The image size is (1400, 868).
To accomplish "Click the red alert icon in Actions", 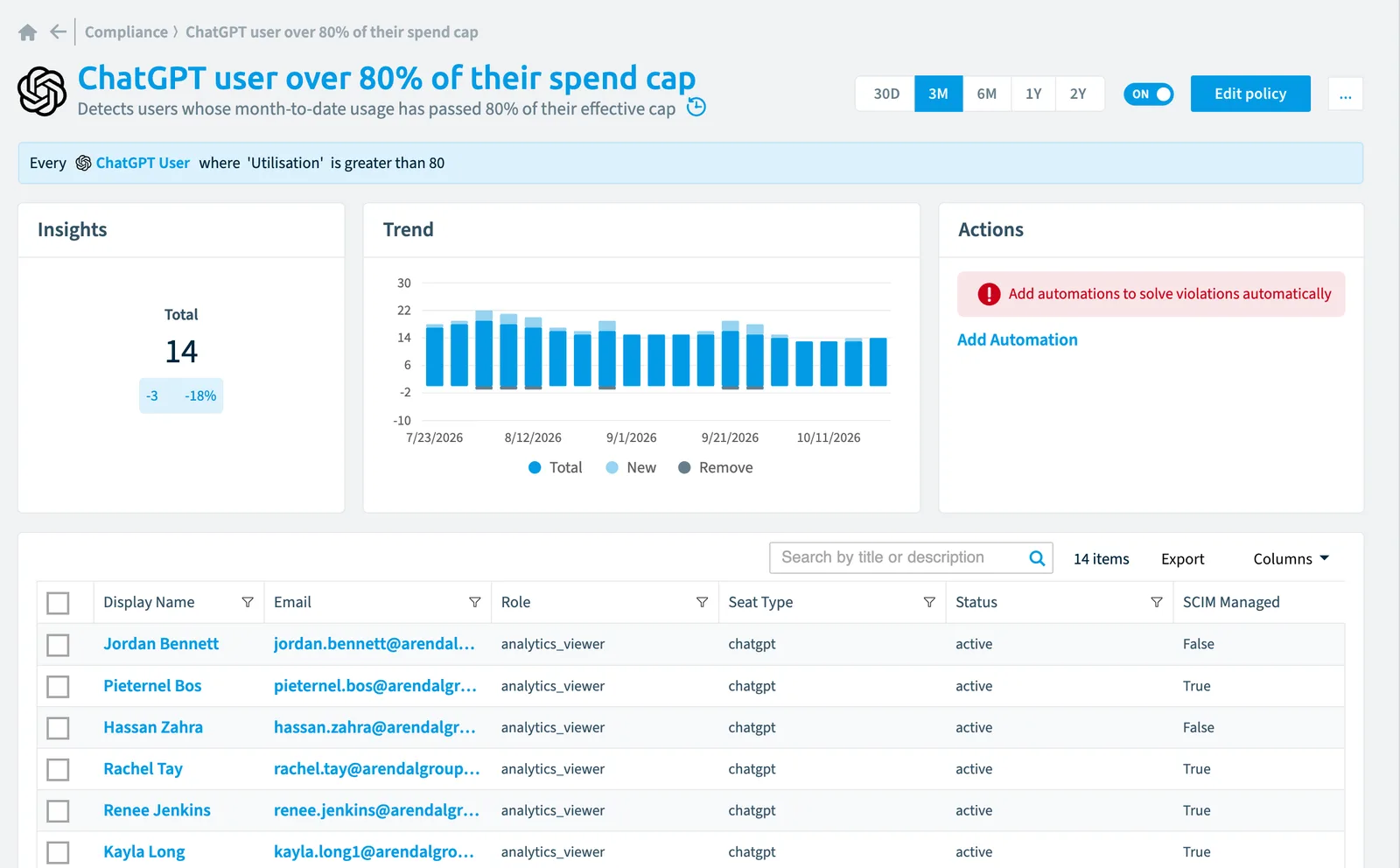I will (x=989, y=294).
